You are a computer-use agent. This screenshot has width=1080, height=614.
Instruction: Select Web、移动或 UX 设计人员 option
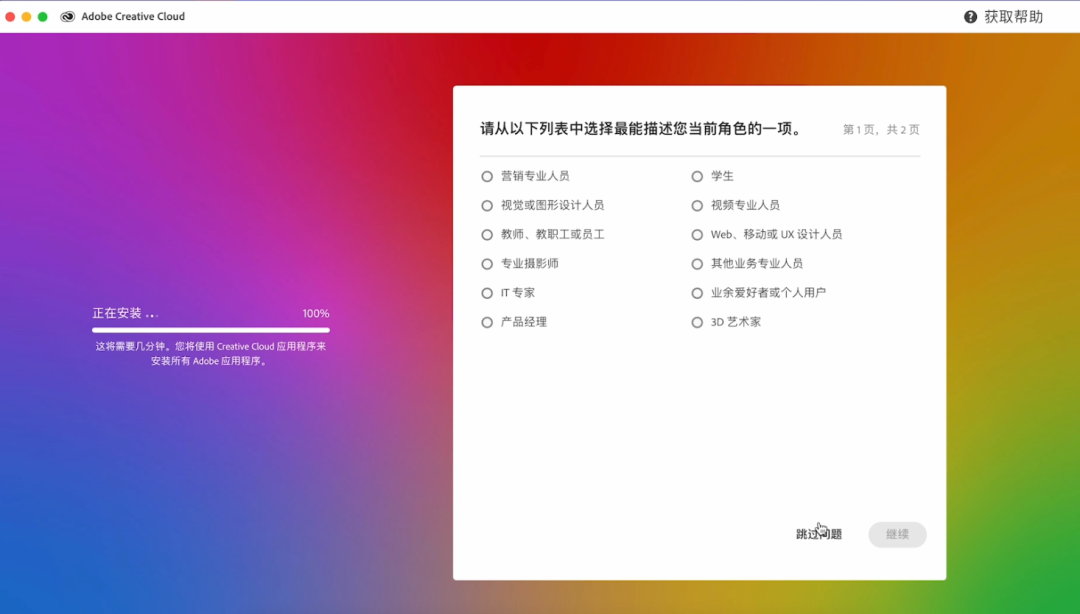(697, 235)
